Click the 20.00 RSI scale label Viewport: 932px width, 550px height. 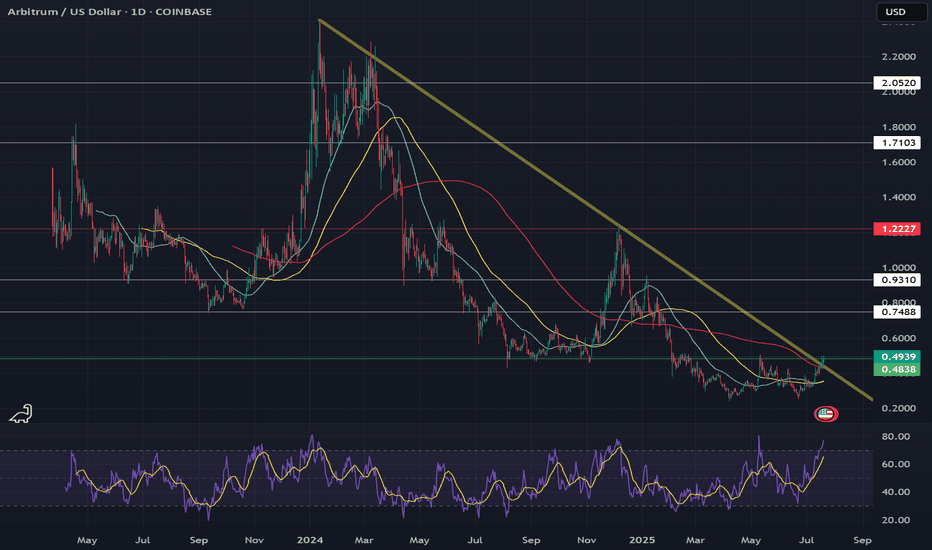coord(894,520)
